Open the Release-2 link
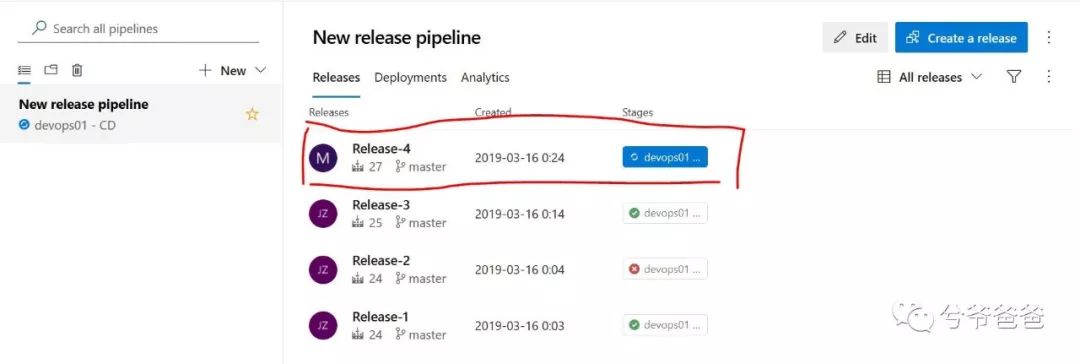The height and width of the screenshot is (364, 1080). 381,261
